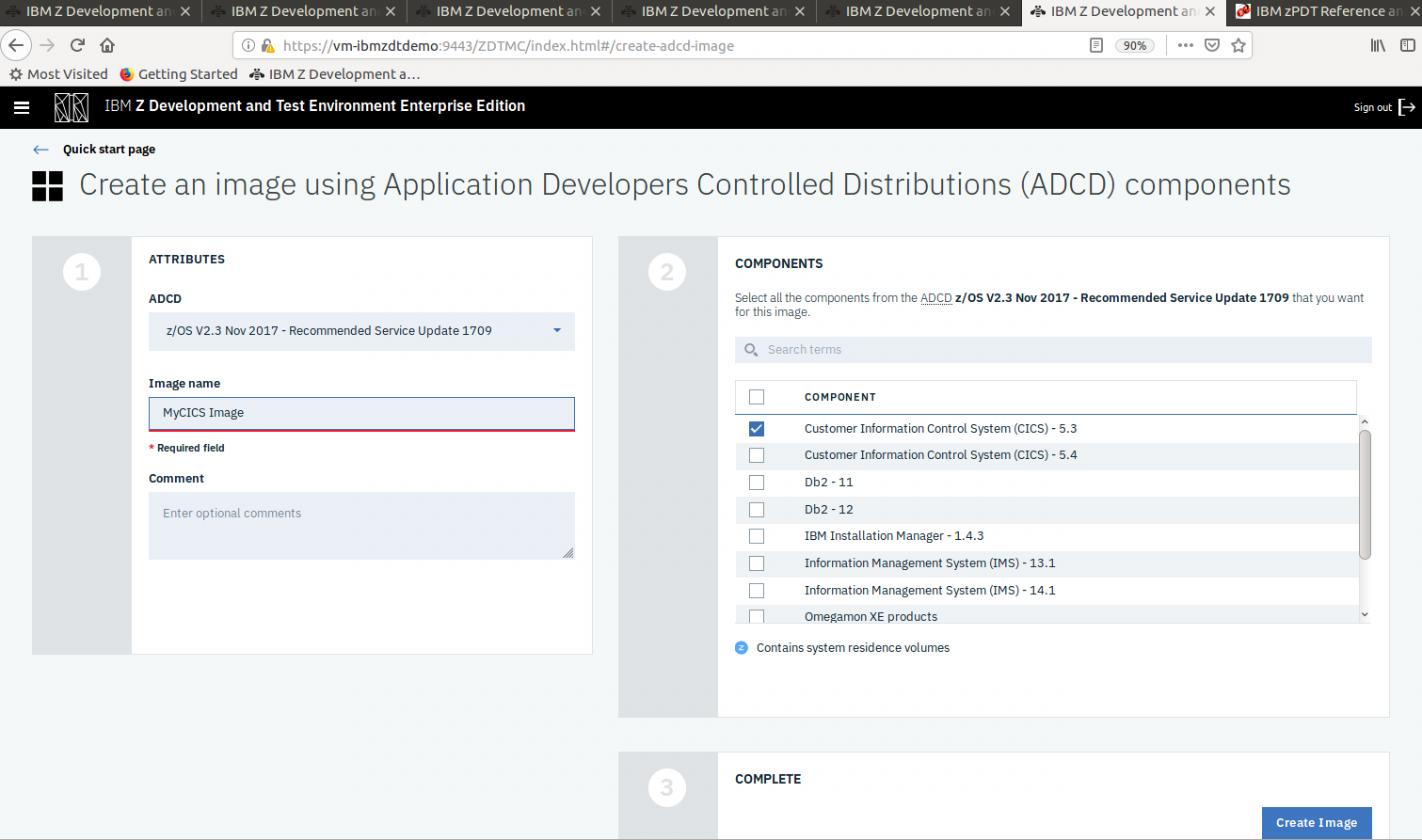This screenshot has height=840, width=1422.
Task: Click the Sign out icon
Action: 1408,107
